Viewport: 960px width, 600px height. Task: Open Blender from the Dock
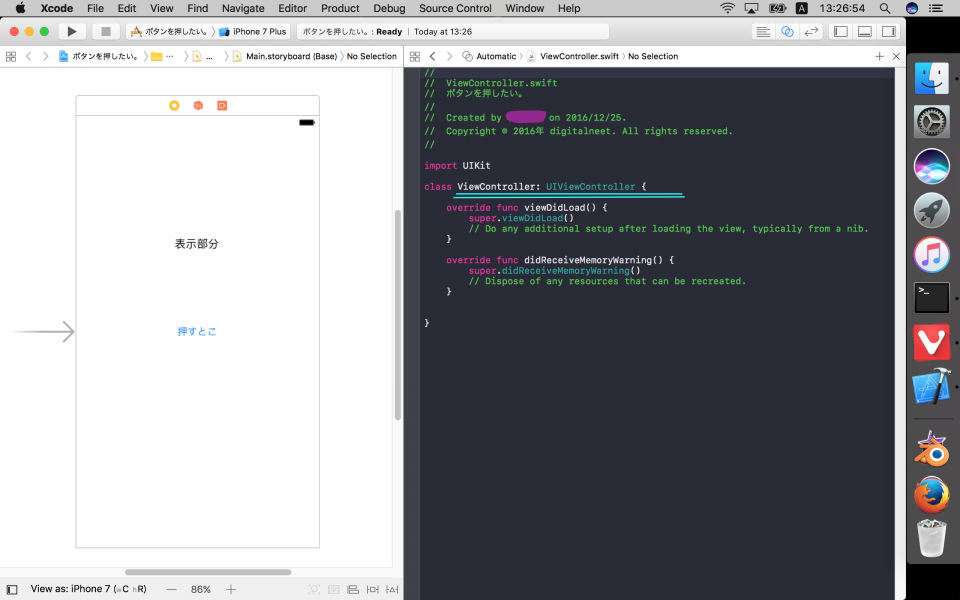pyautogui.click(x=932, y=449)
